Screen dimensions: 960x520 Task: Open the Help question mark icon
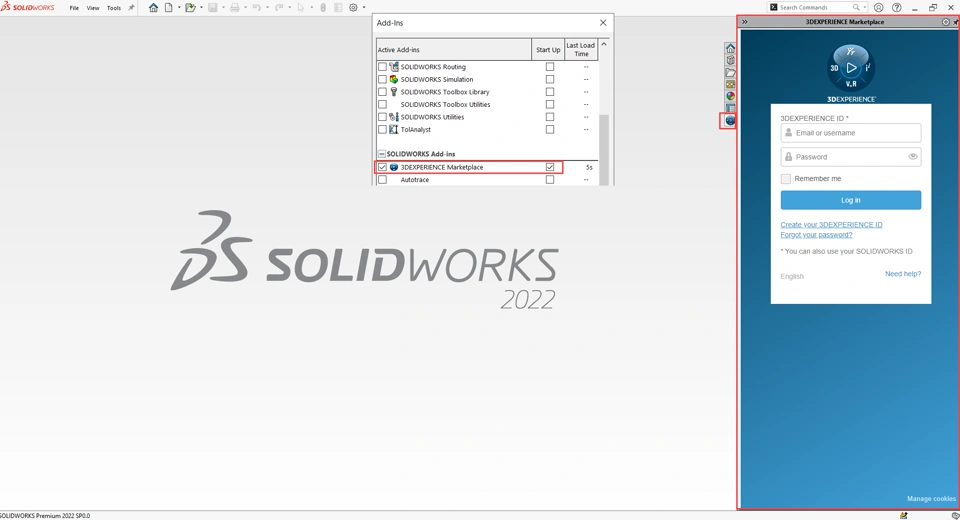pyautogui.click(x=896, y=7)
